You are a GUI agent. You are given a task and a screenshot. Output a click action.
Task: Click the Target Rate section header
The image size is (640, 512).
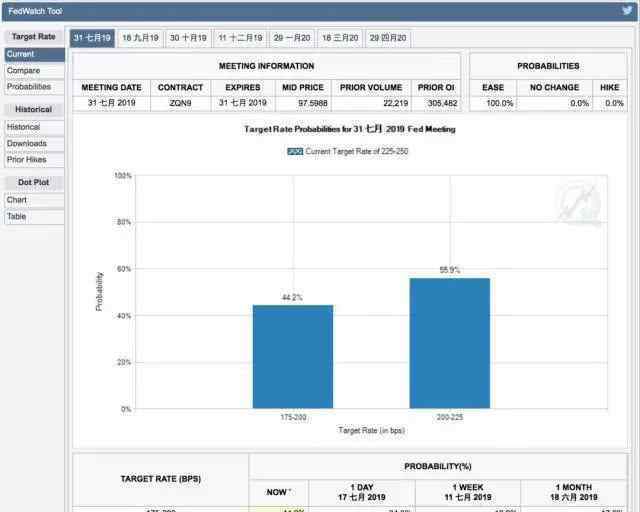[x=33, y=37]
